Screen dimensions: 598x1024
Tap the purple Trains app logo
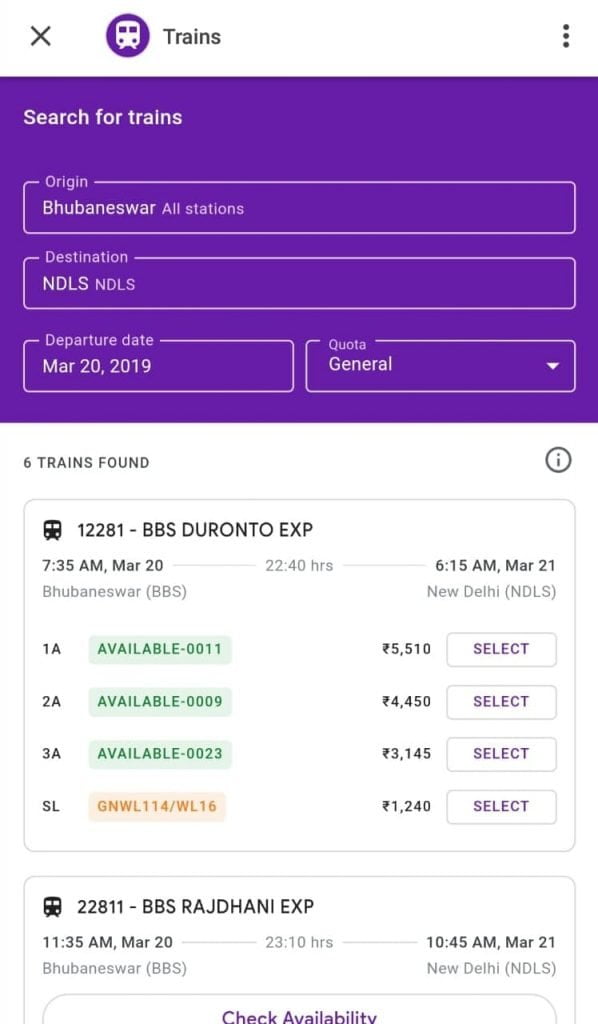click(x=127, y=36)
